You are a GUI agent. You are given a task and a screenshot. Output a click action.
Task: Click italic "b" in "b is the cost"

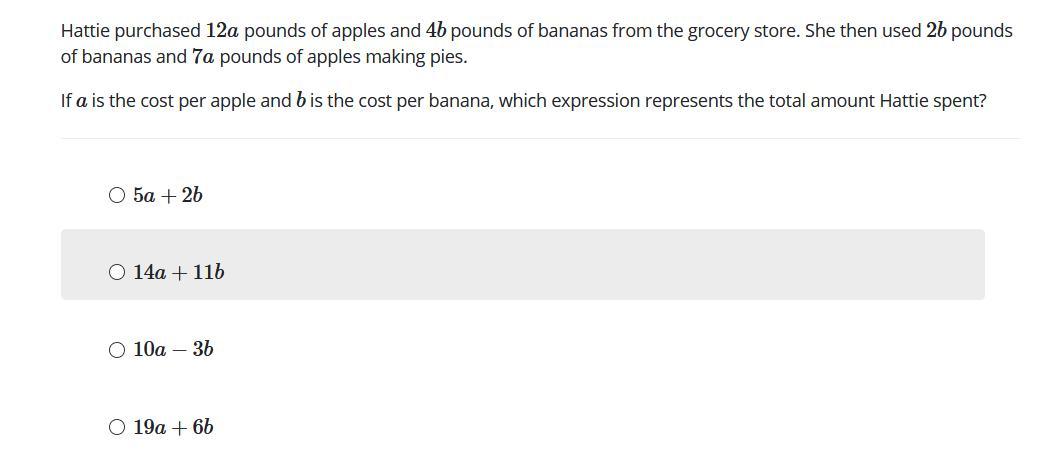coord(301,101)
